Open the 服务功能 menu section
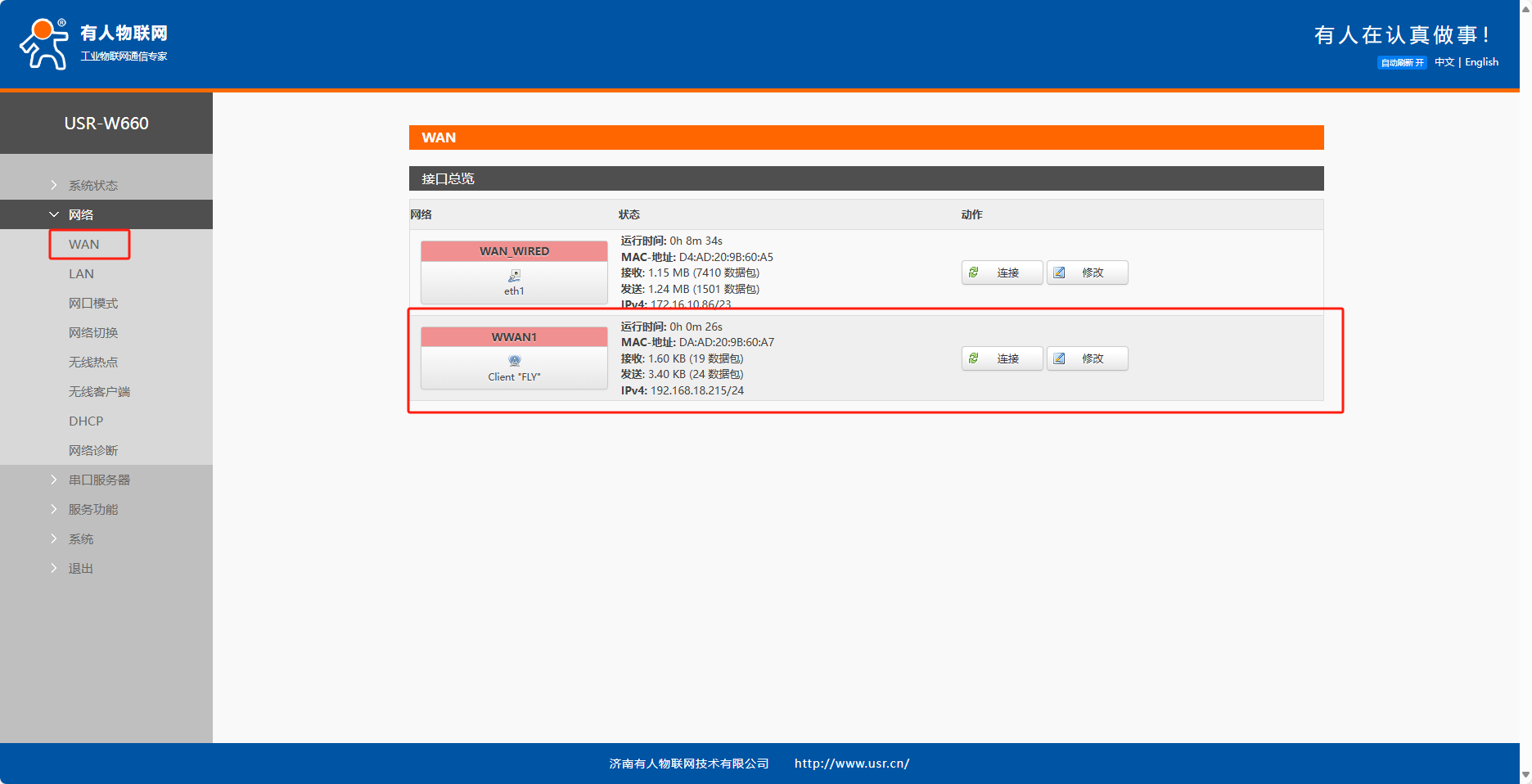1532x784 pixels. (x=93, y=510)
